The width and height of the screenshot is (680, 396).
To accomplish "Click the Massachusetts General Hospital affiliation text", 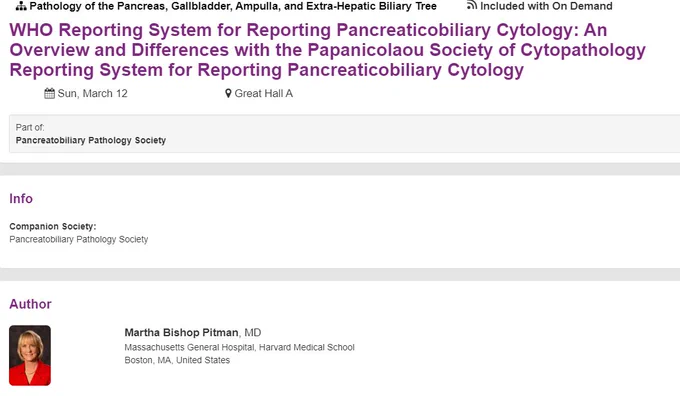I will 239,347.
